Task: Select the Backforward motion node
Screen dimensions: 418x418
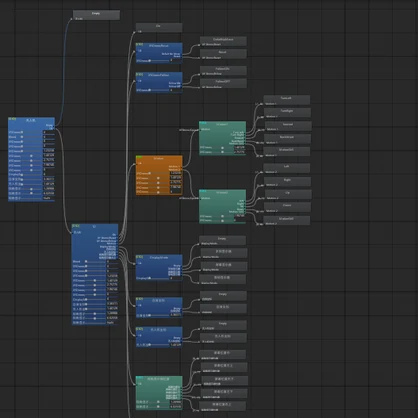Action: [x=287, y=139]
